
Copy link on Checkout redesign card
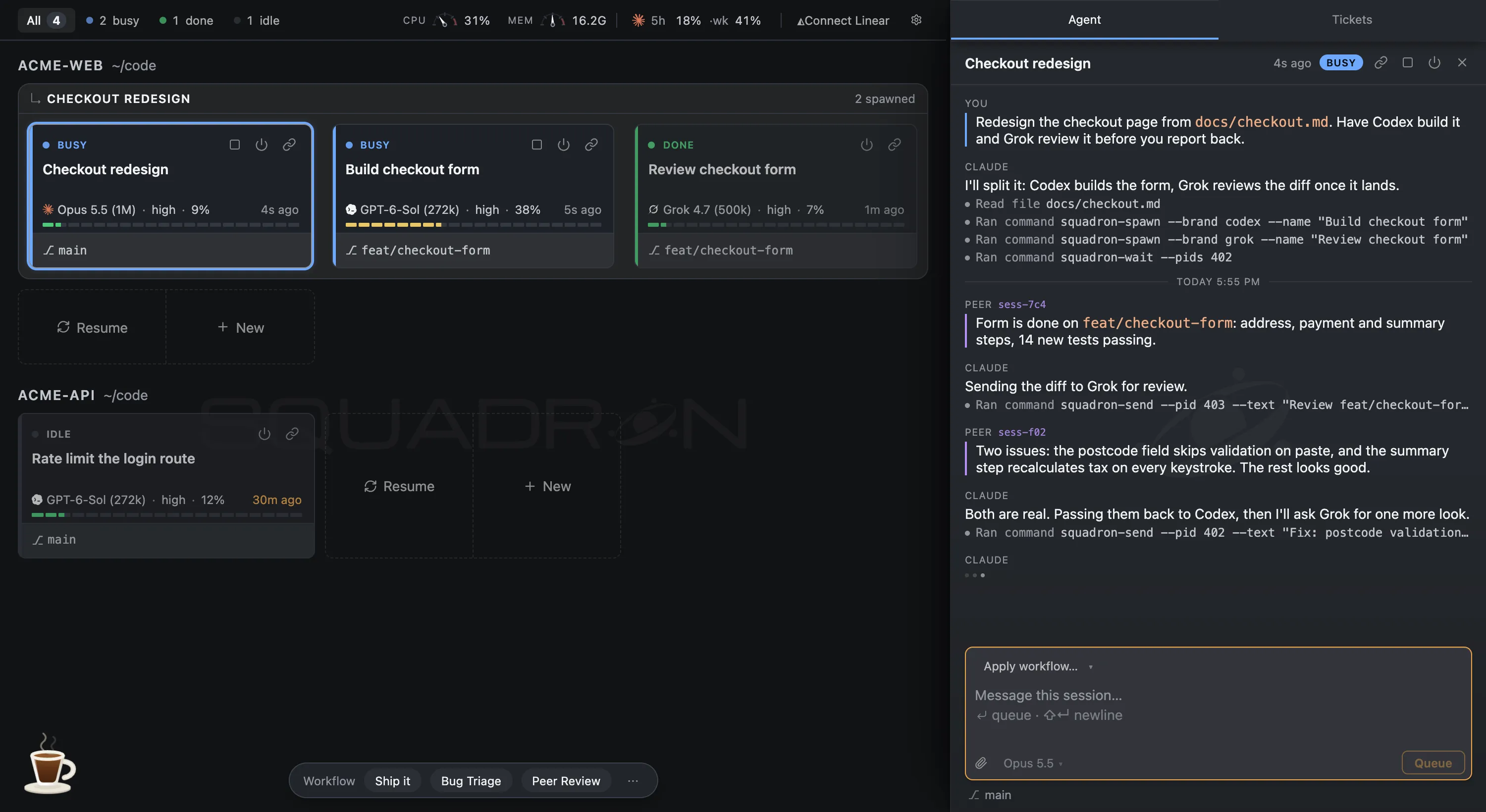click(289, 145)
